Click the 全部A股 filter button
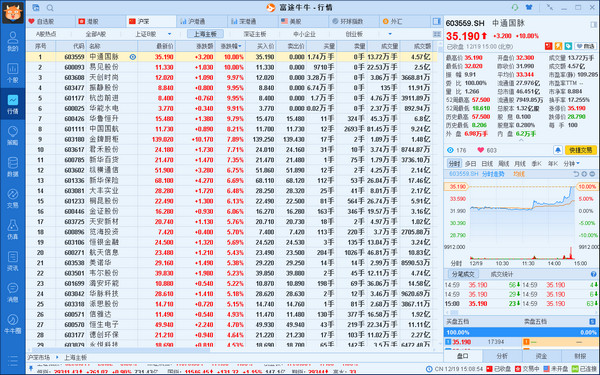Viewport: 600px width, 375px height. coord(96,34)
